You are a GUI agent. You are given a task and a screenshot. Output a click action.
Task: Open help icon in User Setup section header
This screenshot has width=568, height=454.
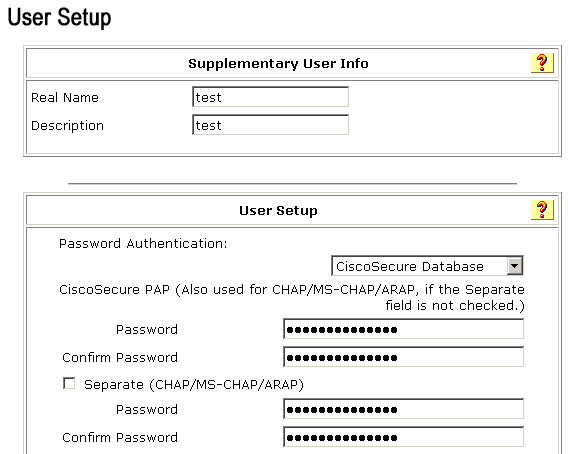pos(542,210)
